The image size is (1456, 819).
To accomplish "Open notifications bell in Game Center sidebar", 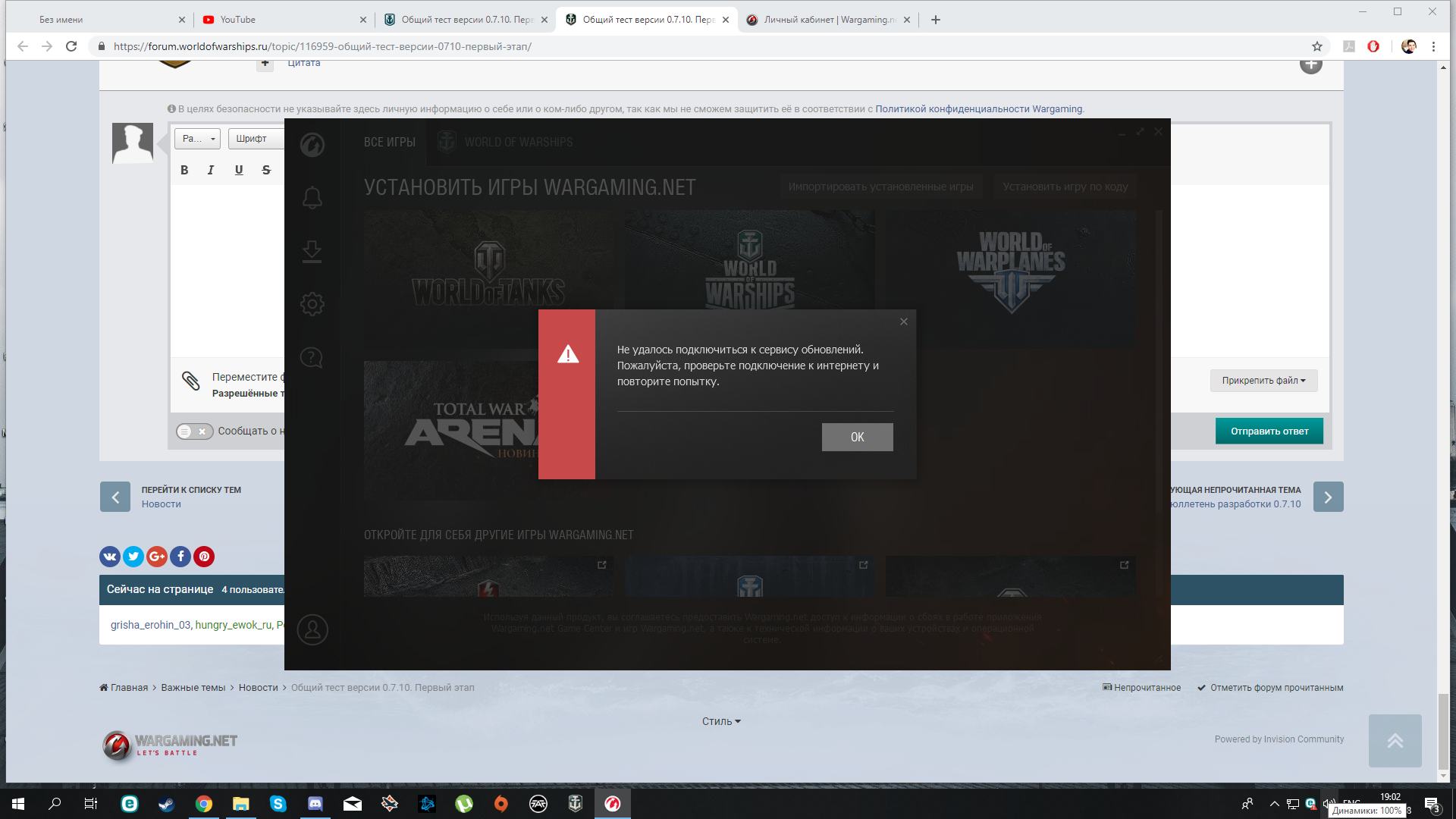I will 312,198.
